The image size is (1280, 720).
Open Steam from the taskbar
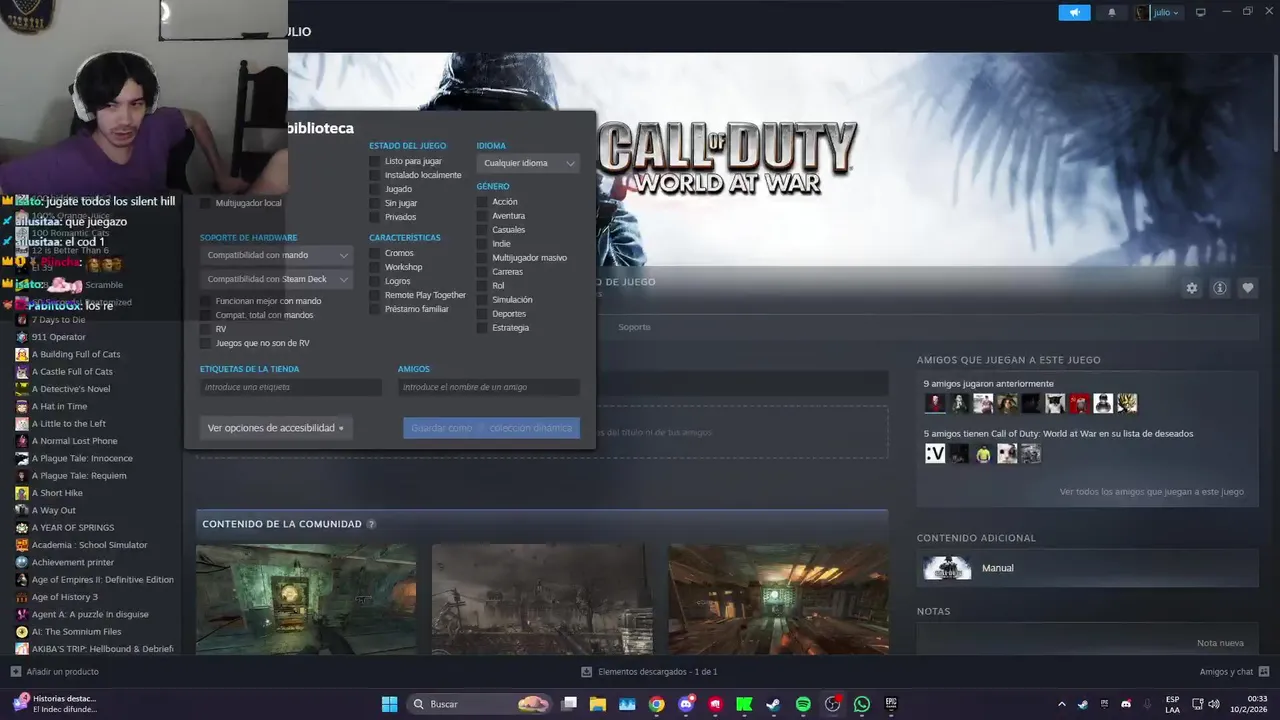pos(773,704)
